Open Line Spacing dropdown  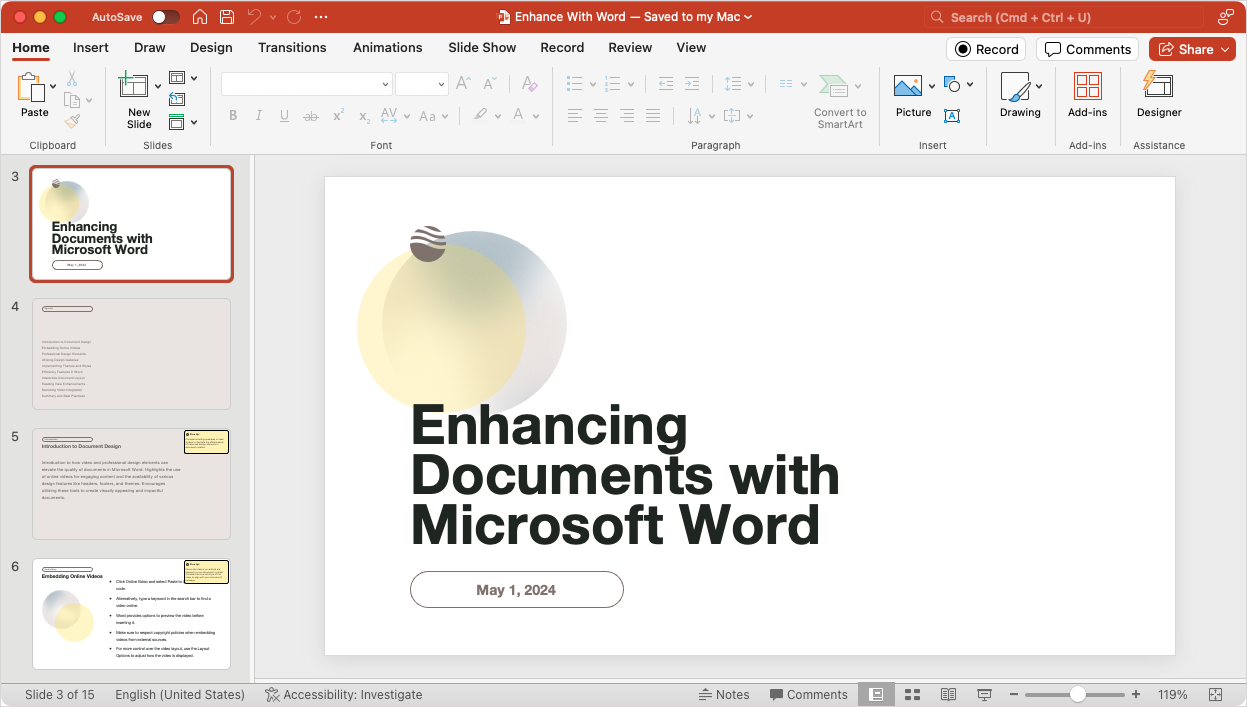click(738, 84)
